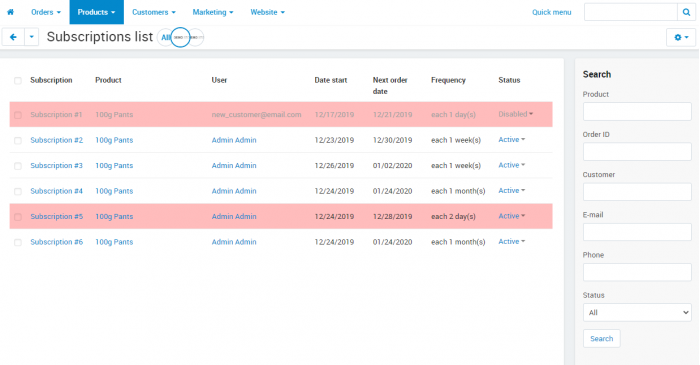Check the box for Subscription #5

click(x=18, y=217)
